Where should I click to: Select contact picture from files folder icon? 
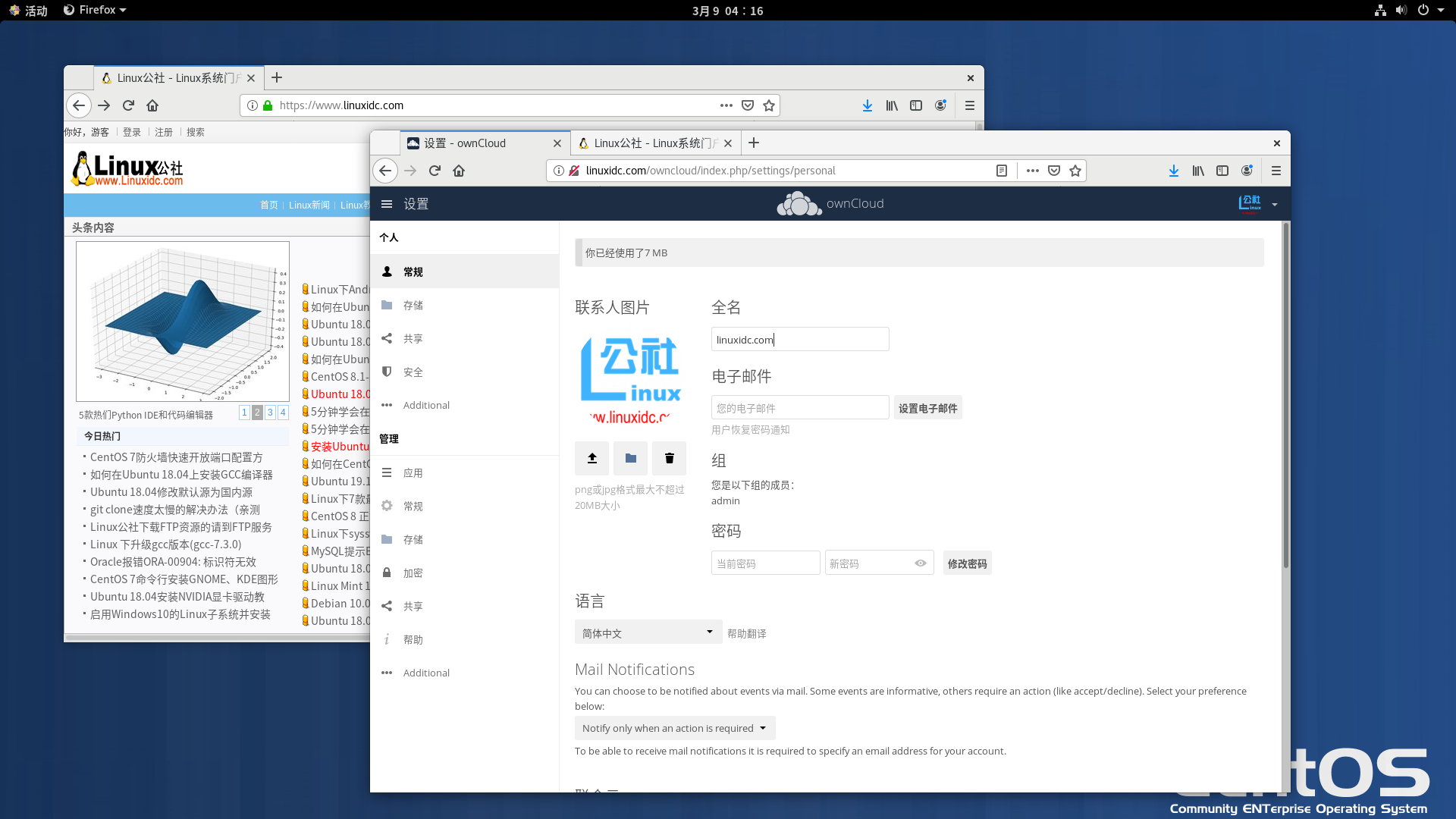pyautogui.click(x=630, y=458)
